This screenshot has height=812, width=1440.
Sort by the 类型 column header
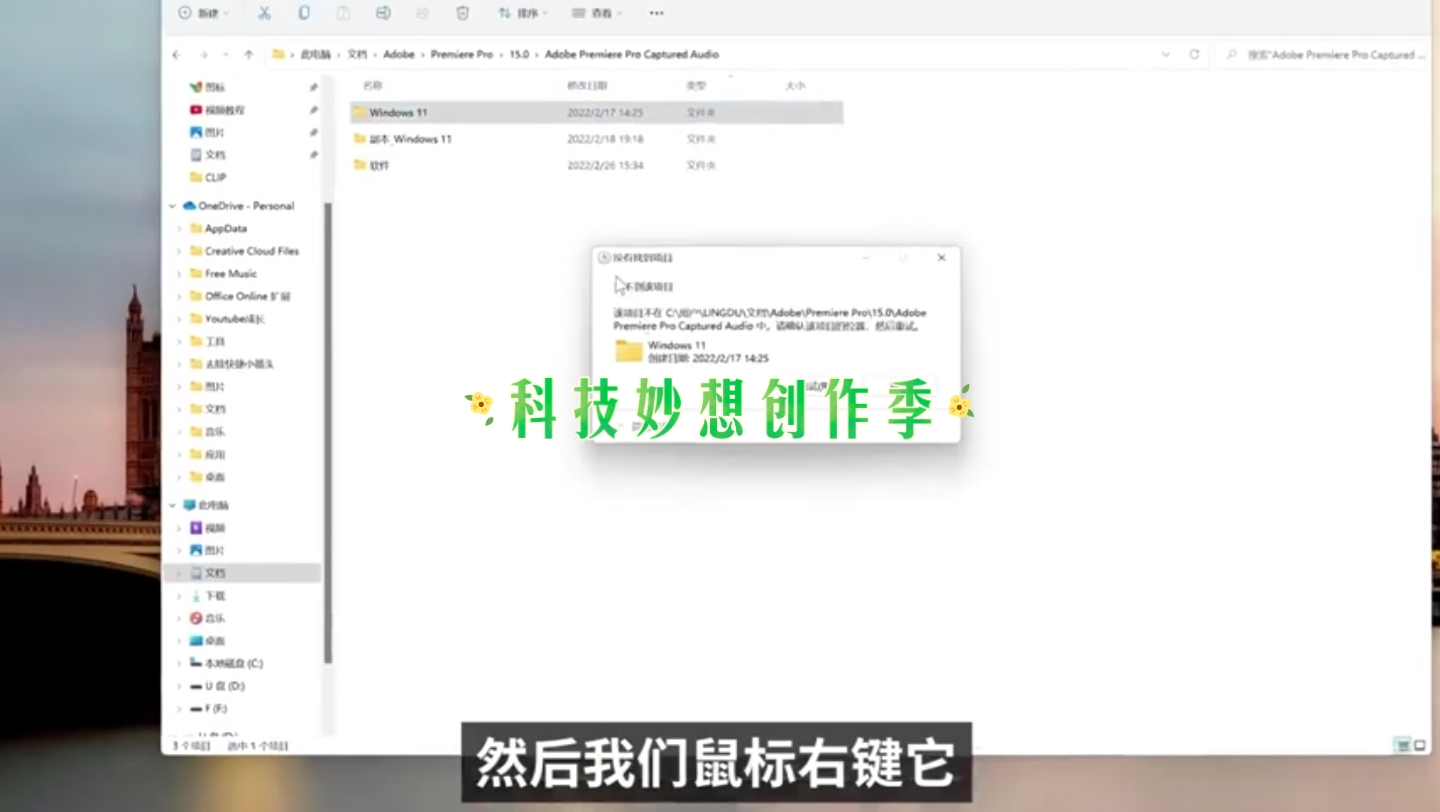click(x=697, y=86)
